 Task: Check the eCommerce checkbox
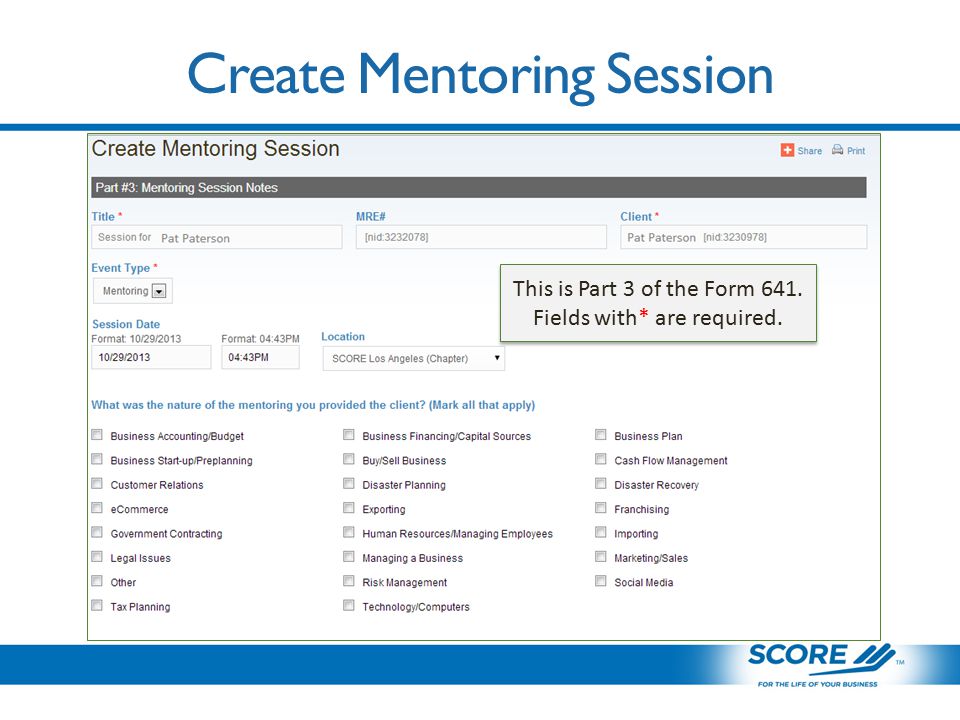tap(97, 508)
